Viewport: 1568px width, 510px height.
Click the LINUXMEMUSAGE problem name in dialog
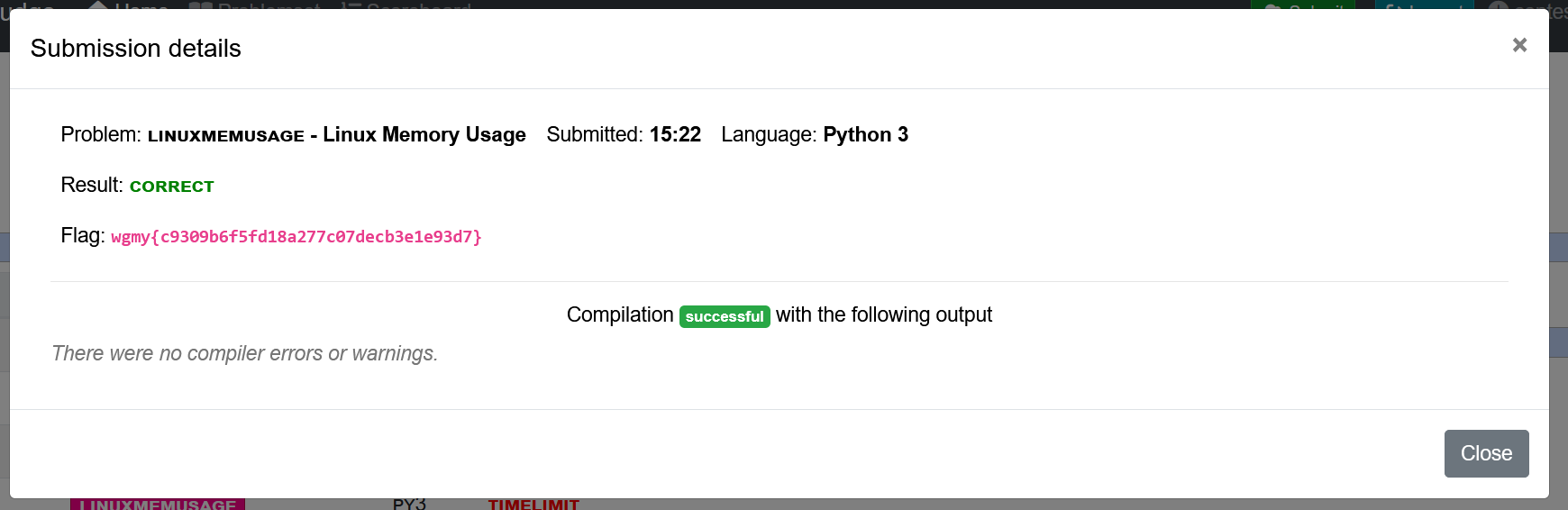pyautogui.click(x=226, y=136)
